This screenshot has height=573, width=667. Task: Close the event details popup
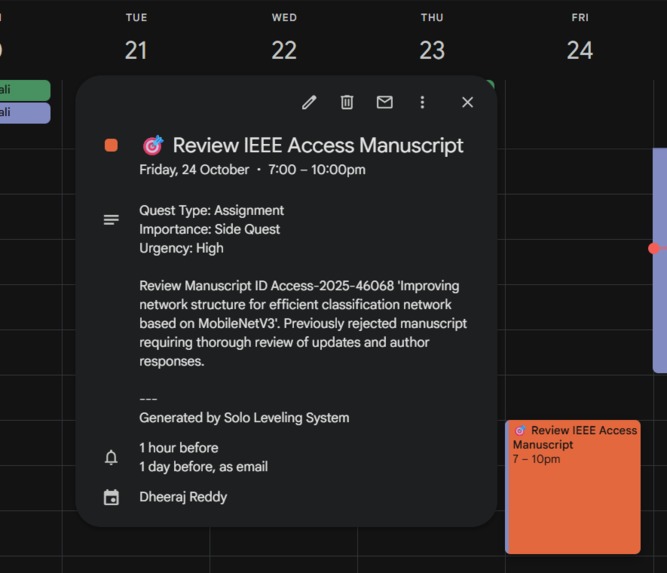pos(467,103)
